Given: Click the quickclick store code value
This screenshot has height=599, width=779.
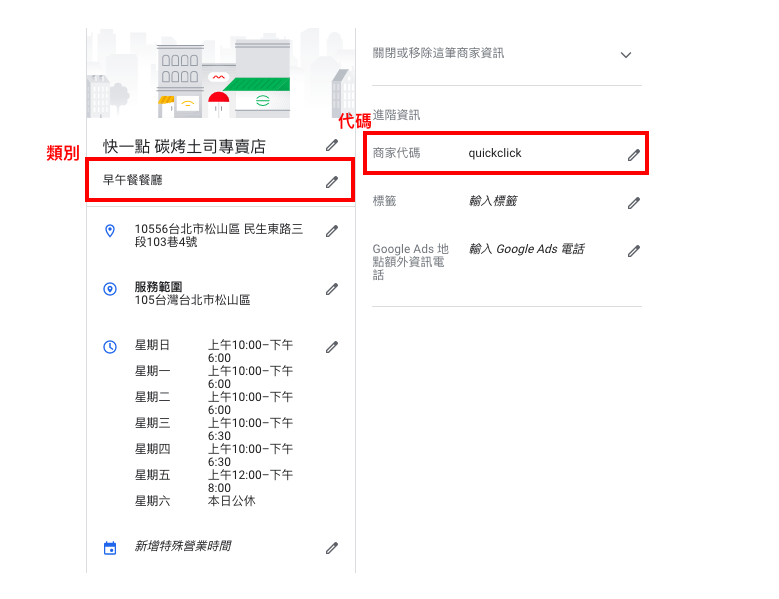Looking at the screenshot, I should pos(495,153).
